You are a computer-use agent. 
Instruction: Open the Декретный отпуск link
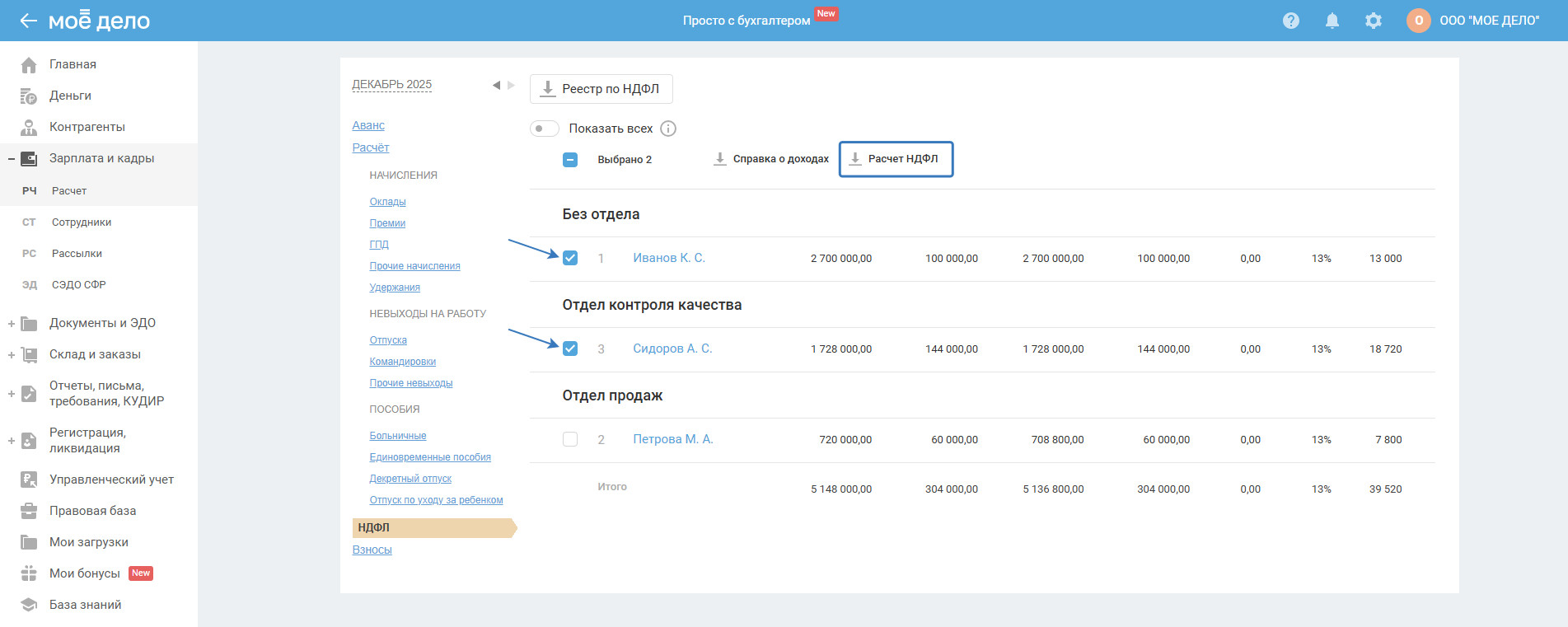point(410,479)
